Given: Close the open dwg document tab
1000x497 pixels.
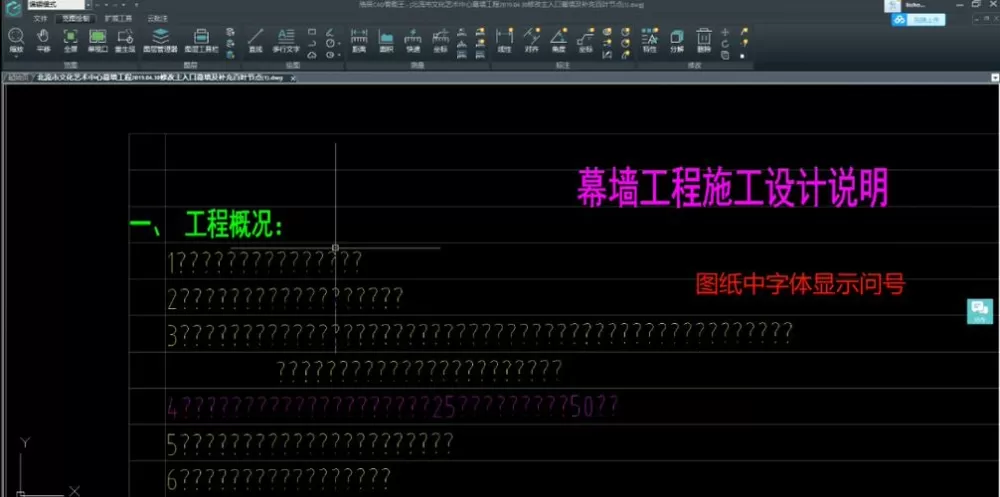Looking at the screenshot, I should click(x=293, y=78).
